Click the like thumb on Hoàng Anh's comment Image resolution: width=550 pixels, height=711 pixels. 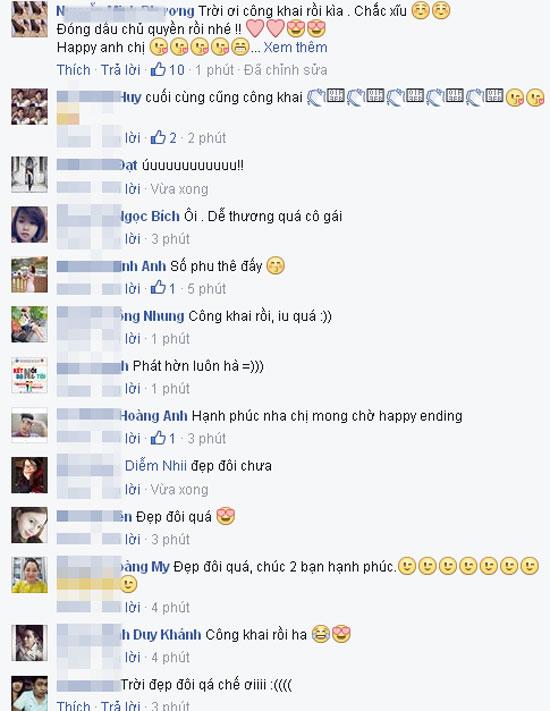click(x=158, y=438)
